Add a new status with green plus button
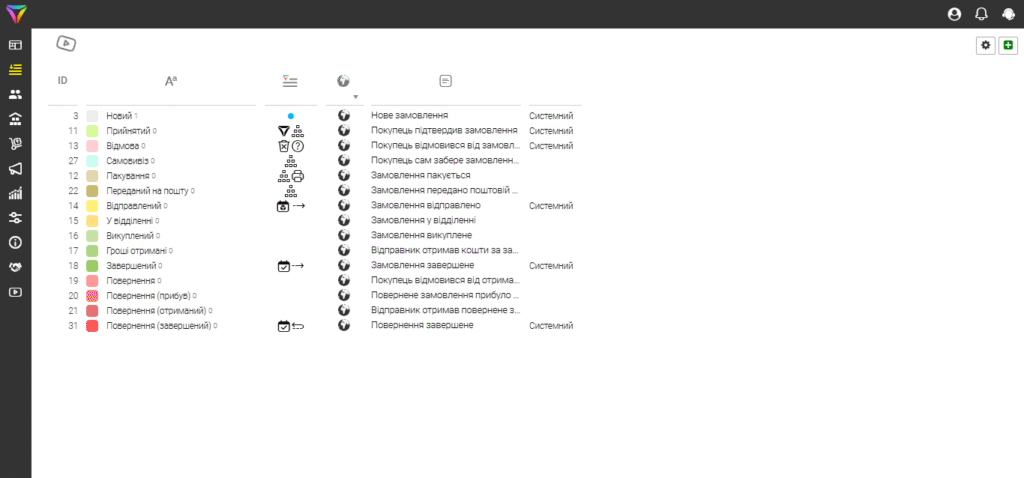1024x478 pixels. pos(1008,45)
